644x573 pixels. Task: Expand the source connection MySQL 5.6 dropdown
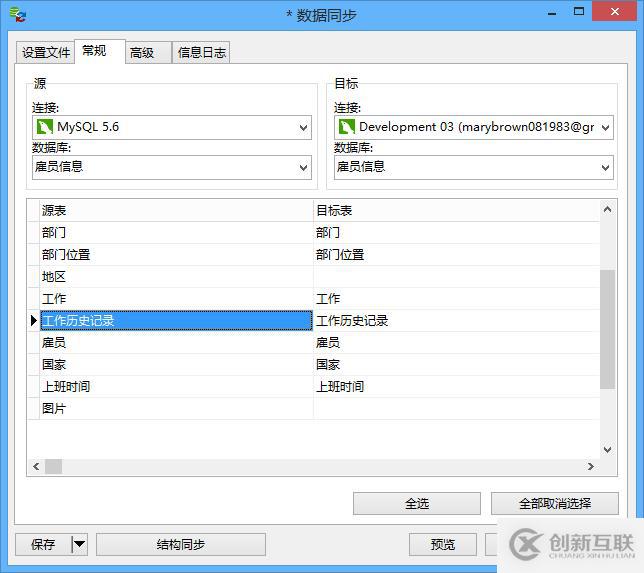[303, 128]
